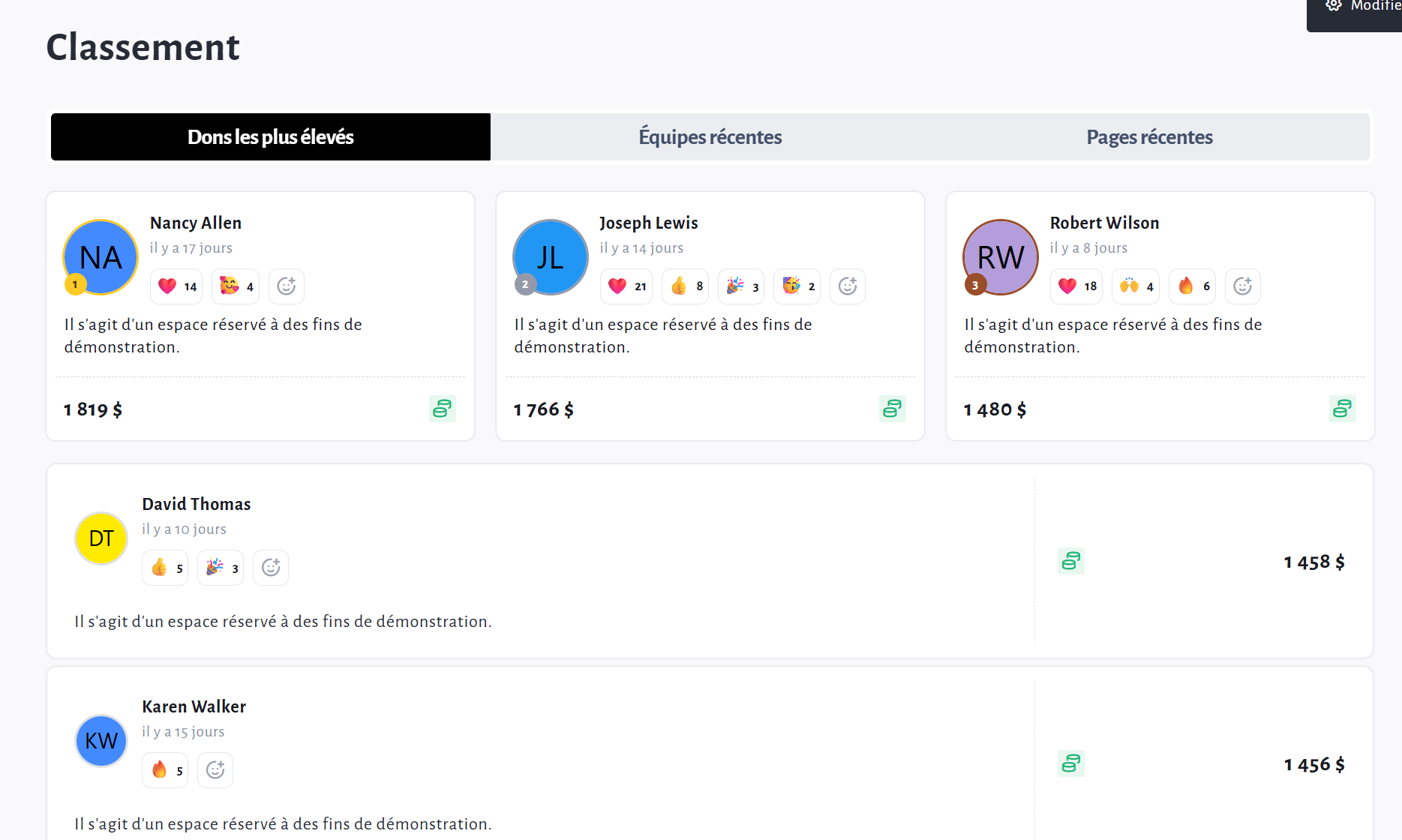Click the coins icon on Robert Wilson's card
Image resolution: width=1402 pixels, height=840 pixels.
pyautogui.click(x=1343, y=409)
